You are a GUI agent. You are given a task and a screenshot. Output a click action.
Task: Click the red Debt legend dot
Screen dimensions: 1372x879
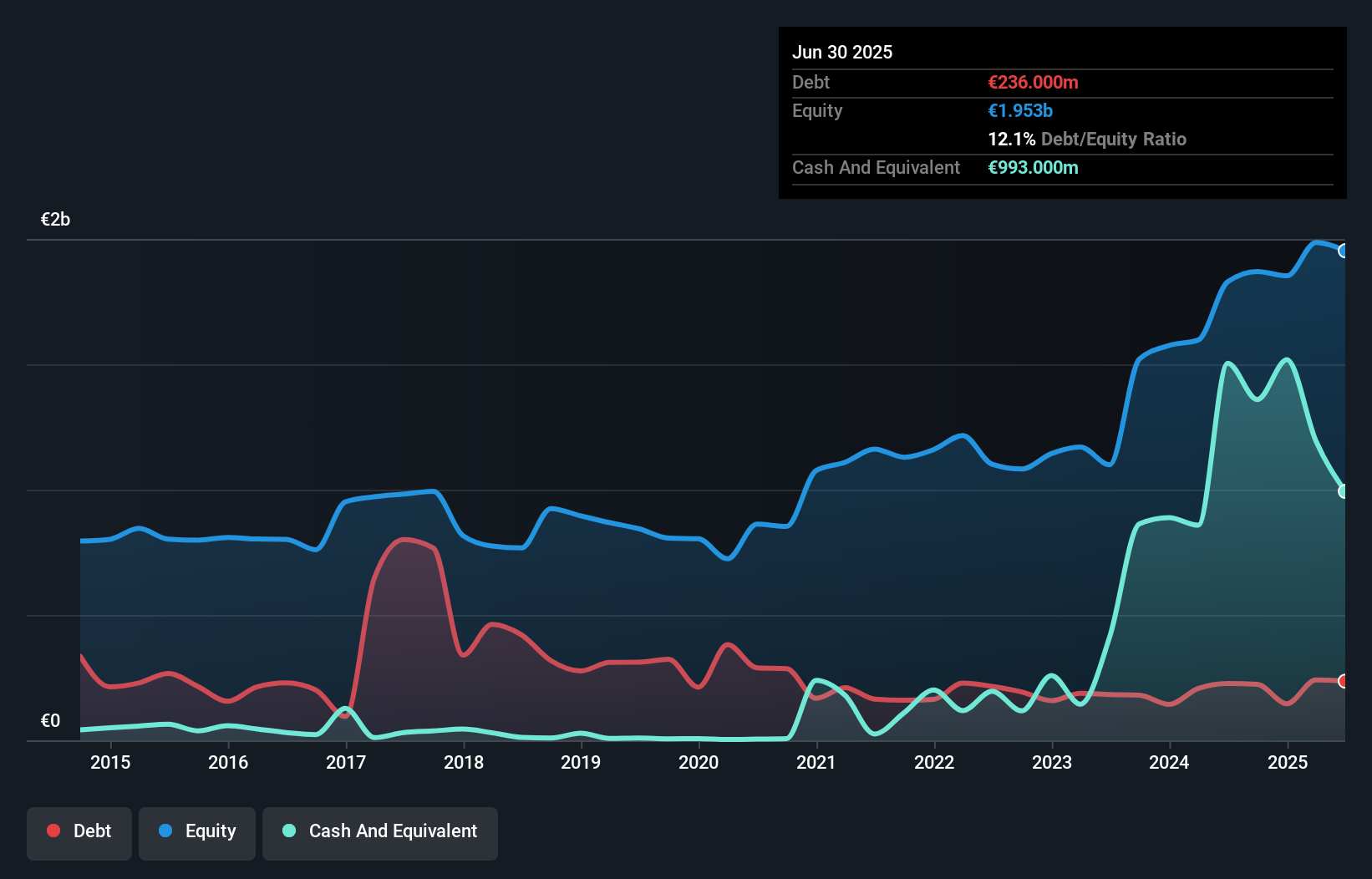(x=52, y=831)
